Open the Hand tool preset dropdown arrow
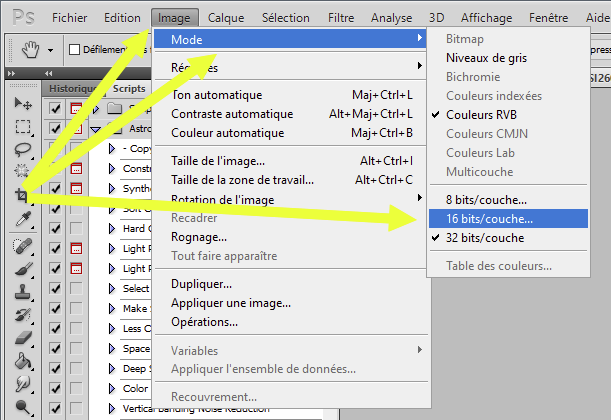The height and width of the screenshot is (420, 611). pyautogui.click(x=50, y=50)
